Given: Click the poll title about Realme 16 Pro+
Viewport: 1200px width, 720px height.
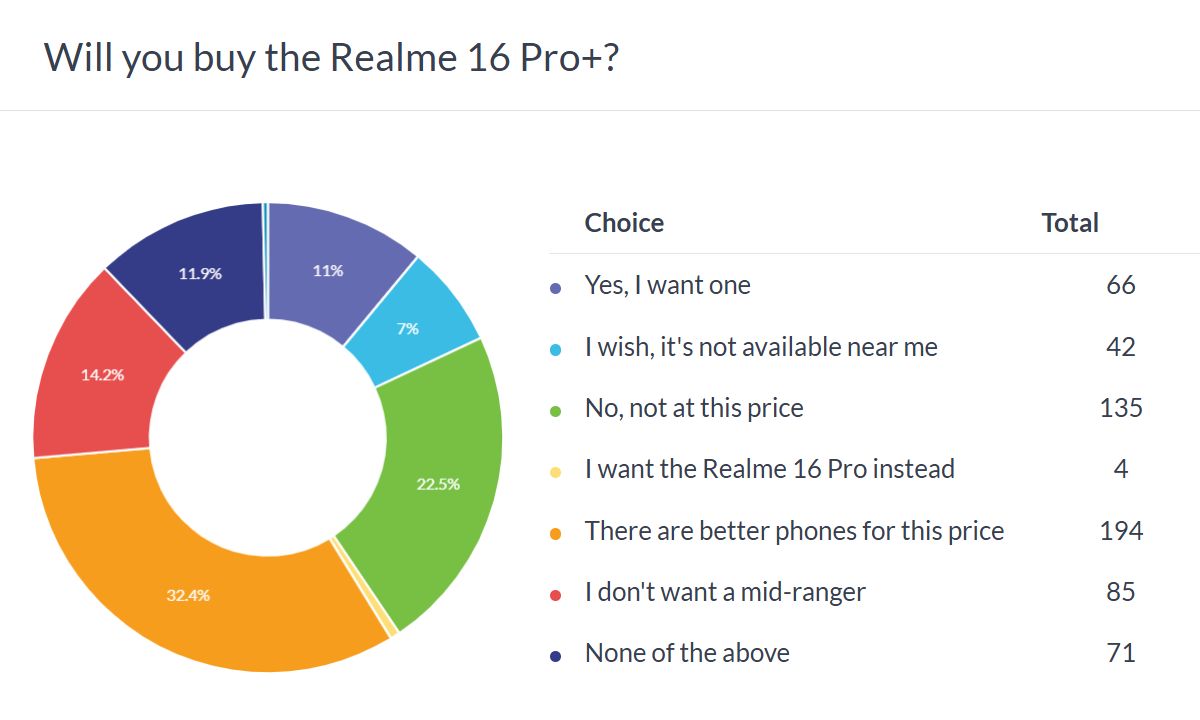Looking at the screenshot, I should (x=332, y=58).
